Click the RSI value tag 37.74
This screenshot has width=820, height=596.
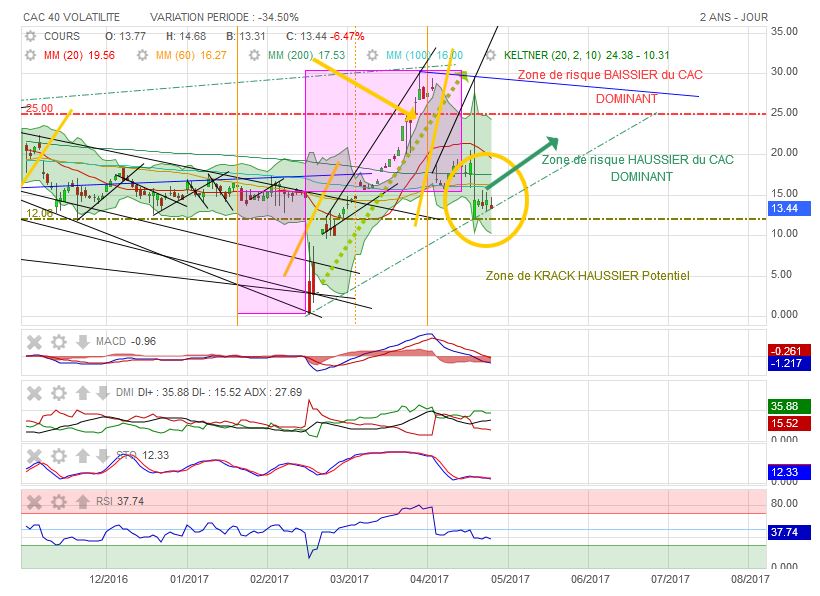pos(789,532)
